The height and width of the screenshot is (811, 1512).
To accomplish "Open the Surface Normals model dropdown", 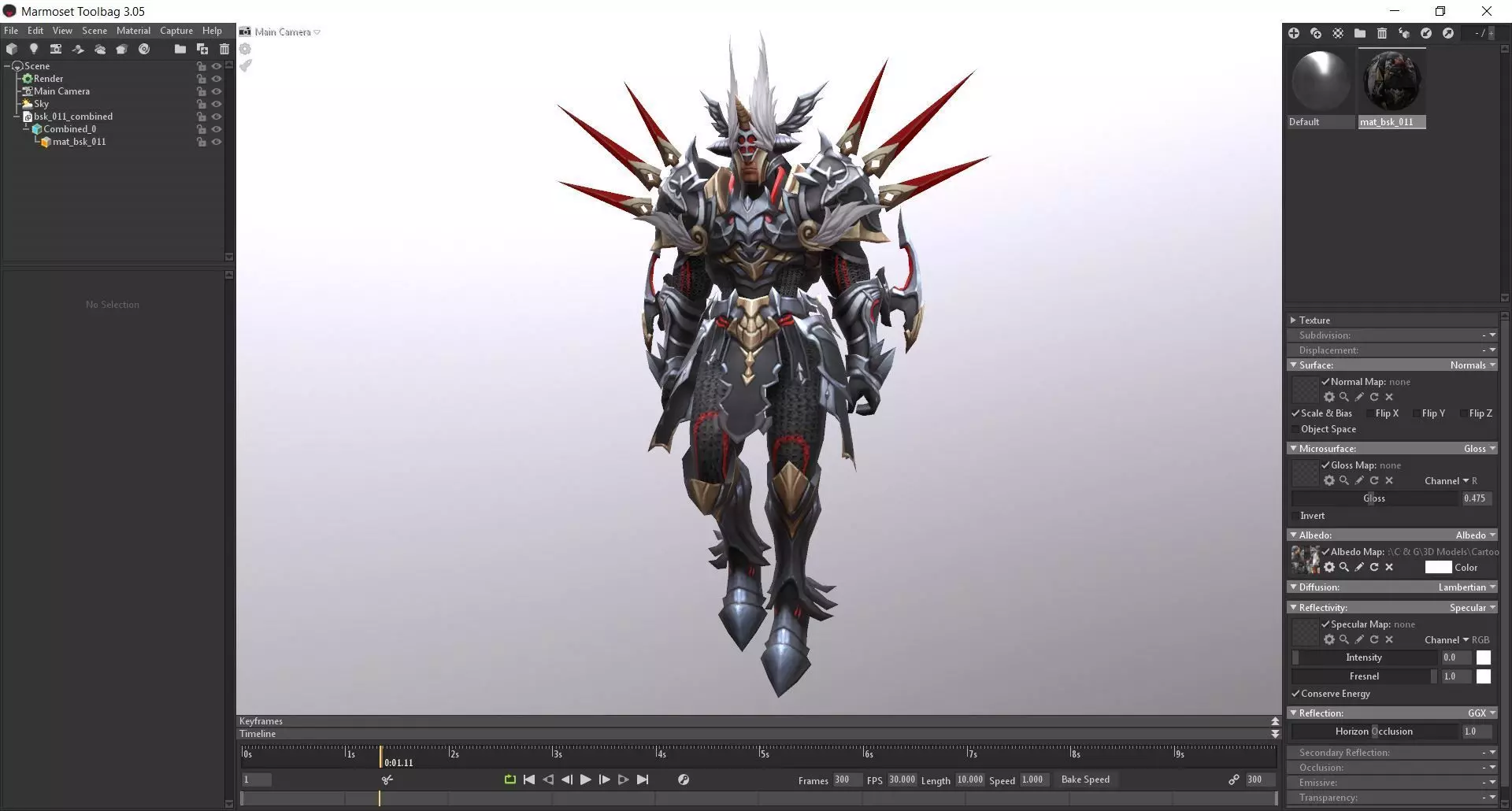I will point(1473,365).
